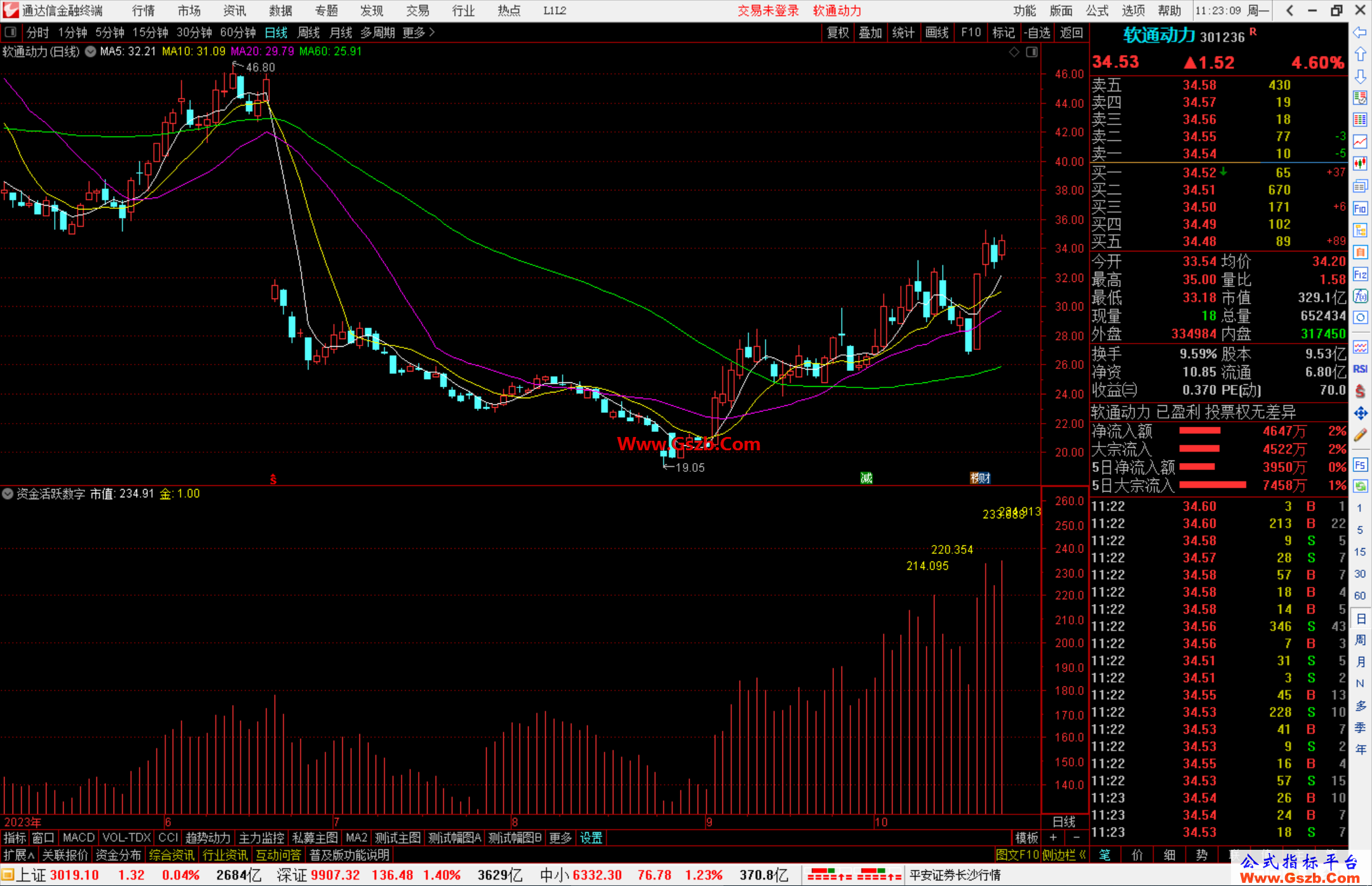Screen dimensions: 1372x886
Task: Click the back arrow icon in right sidebar
Action: click(x=1360, y=32)
